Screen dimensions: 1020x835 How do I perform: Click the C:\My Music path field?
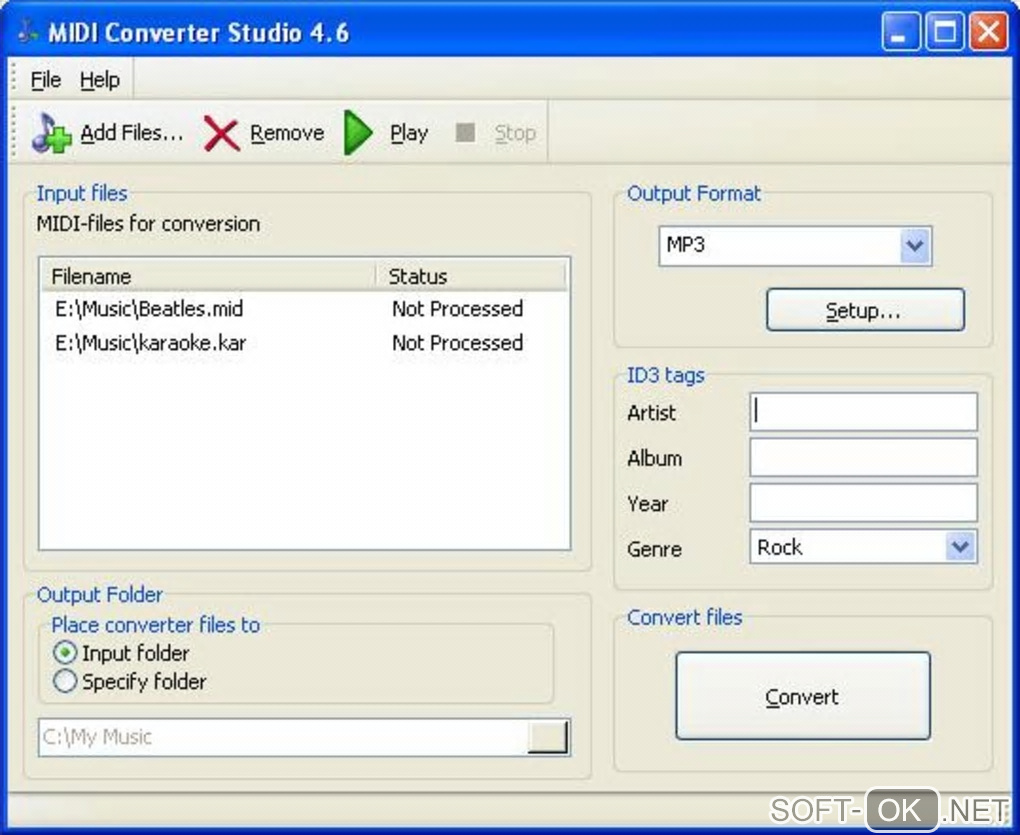[283, 737]
